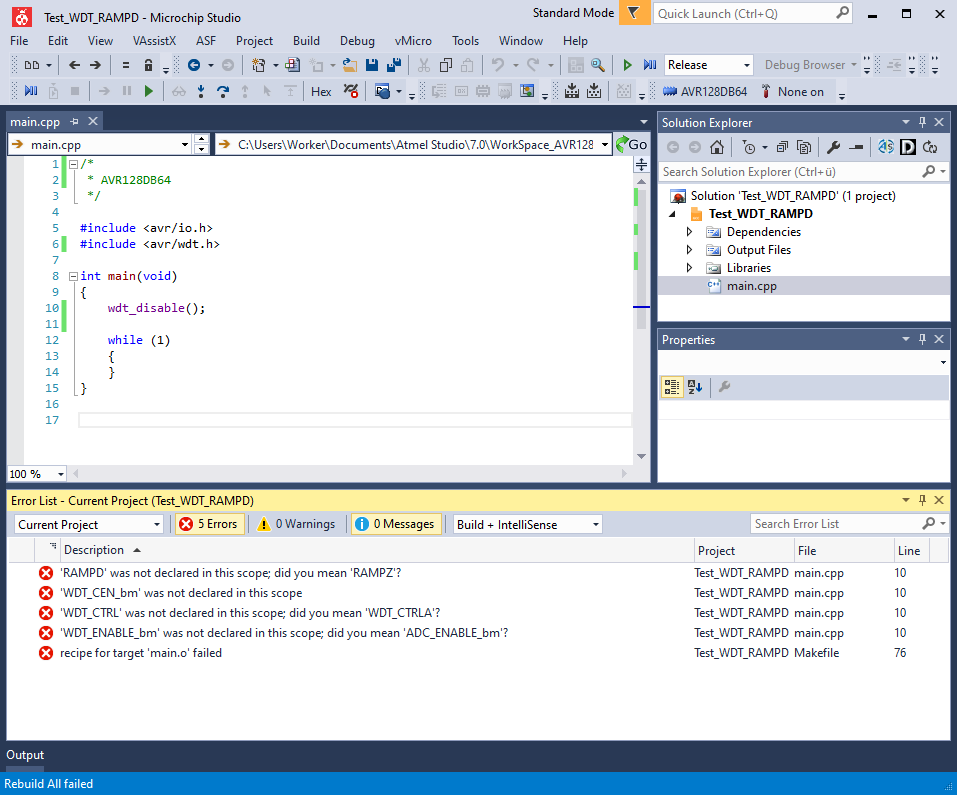Open the vMicro menu
957x795 pixels.
(x=413, y=41)
